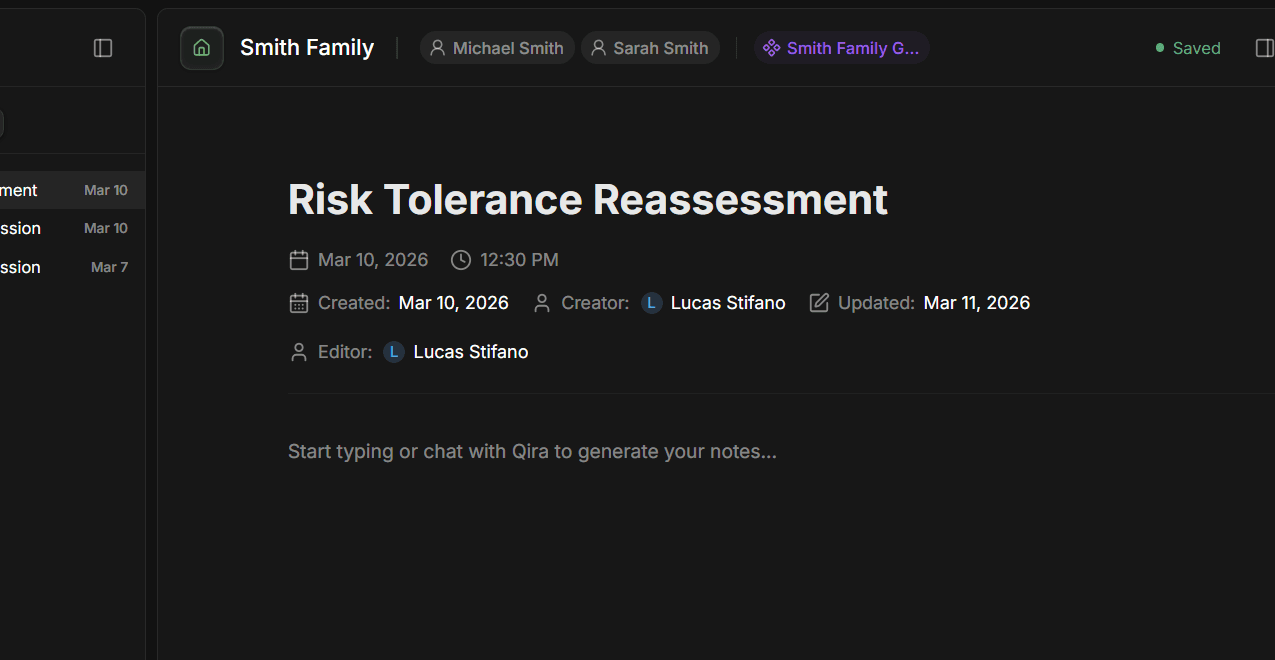Click the Saved status indicator
This screenshot has width=1275, height=660.
pos(1188,48)
